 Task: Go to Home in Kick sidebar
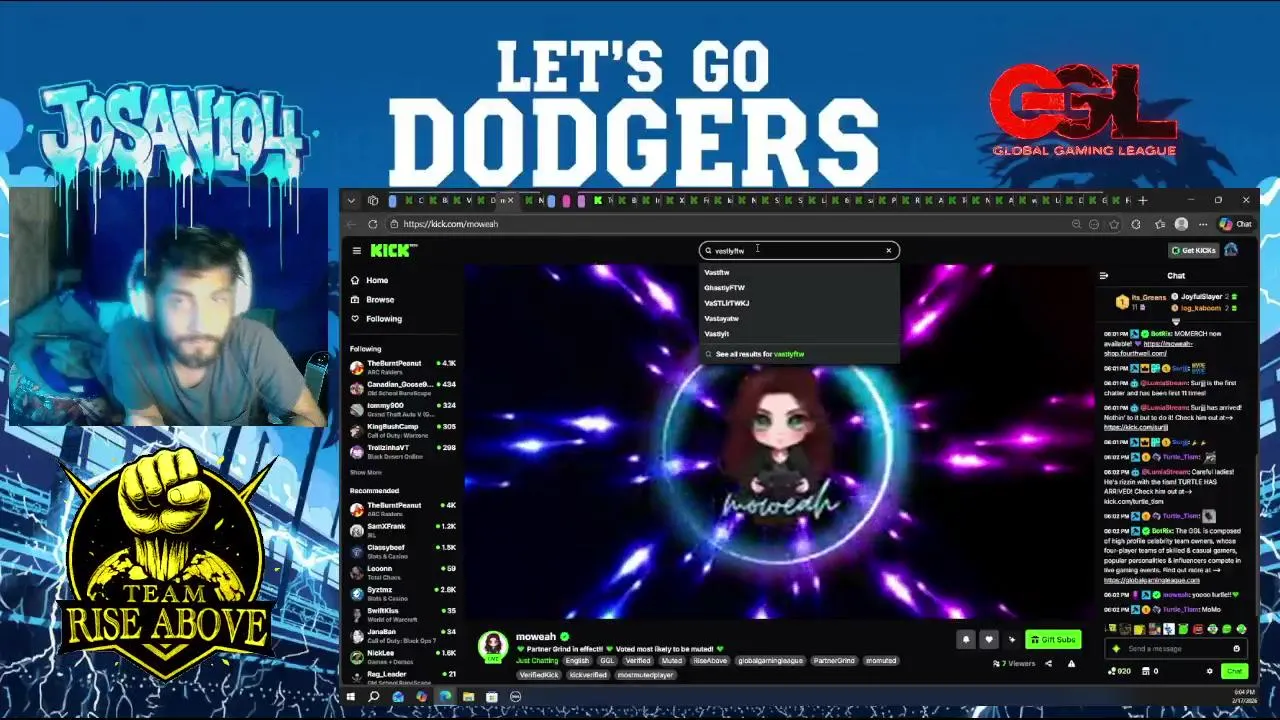pos(377,280)
